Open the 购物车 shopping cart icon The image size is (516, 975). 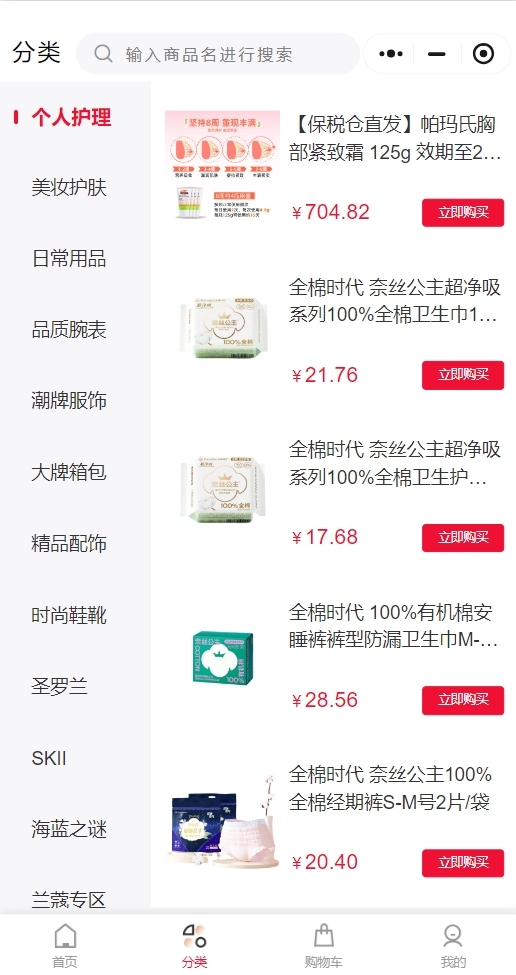coord(323,936)
